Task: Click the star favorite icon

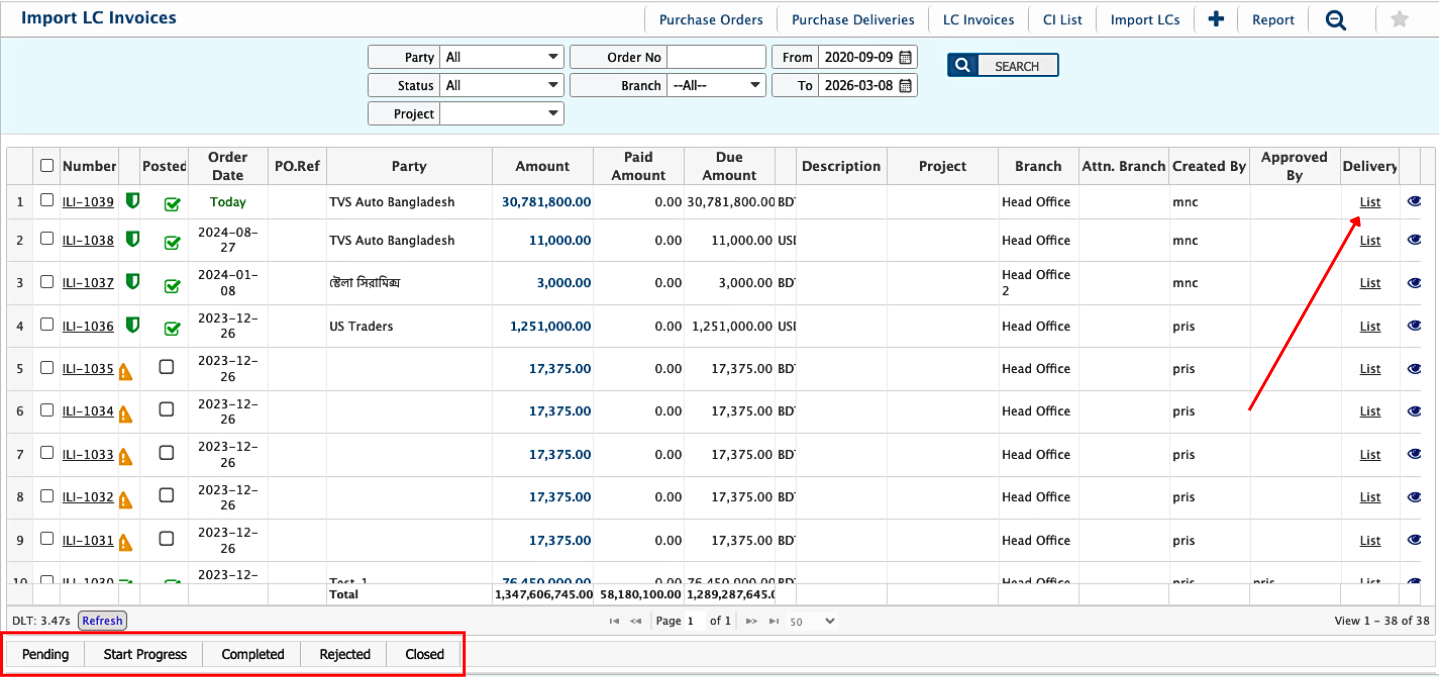Action: click(x=1400, y=19)
